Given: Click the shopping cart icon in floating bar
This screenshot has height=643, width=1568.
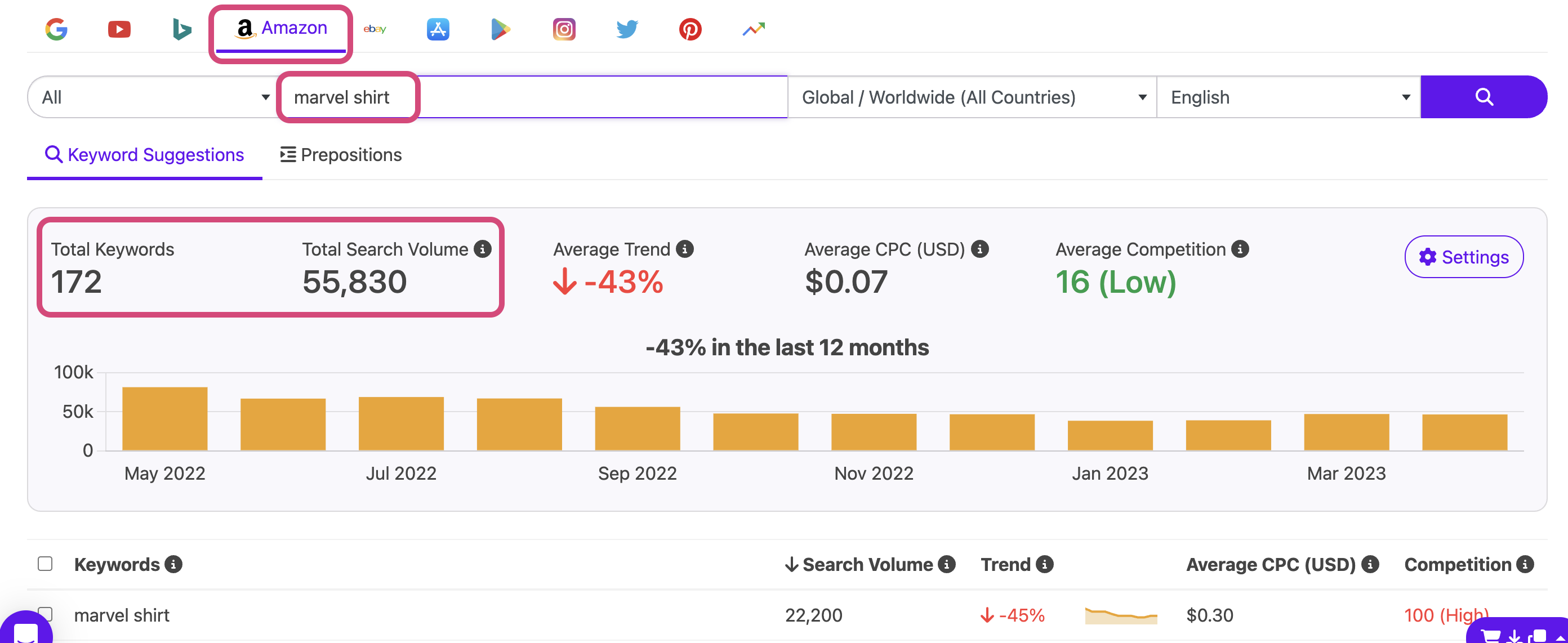Looking at the screenshot, I should point(1490,636).
